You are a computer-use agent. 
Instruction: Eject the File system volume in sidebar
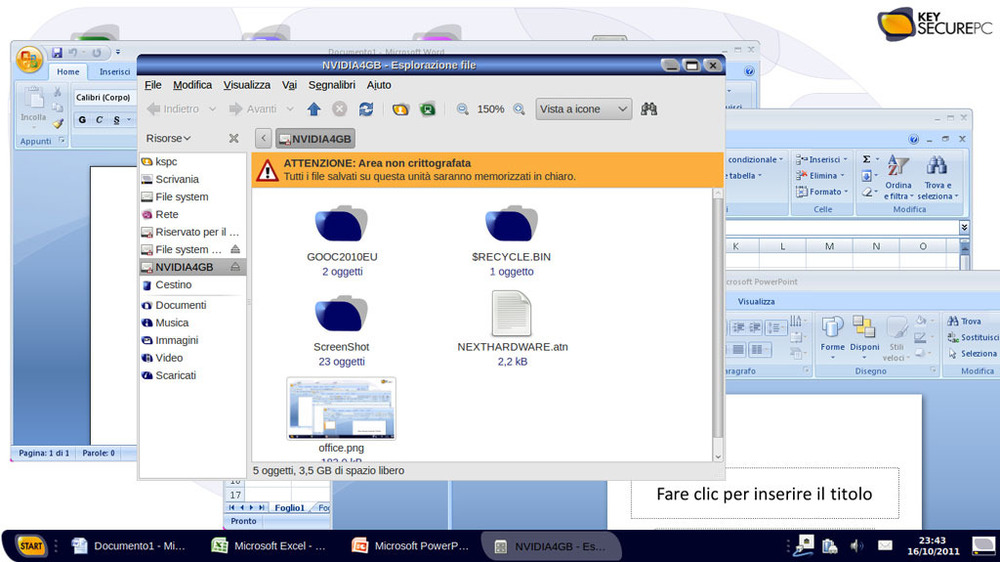pyautogui.click(x=235, y=249)
